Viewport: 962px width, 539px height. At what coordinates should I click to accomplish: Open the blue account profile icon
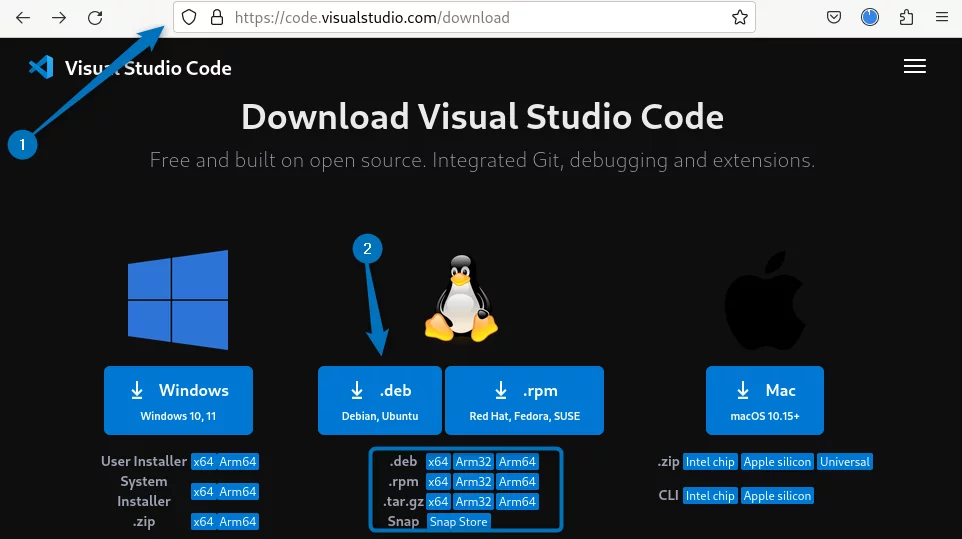[x=870, y=17]
